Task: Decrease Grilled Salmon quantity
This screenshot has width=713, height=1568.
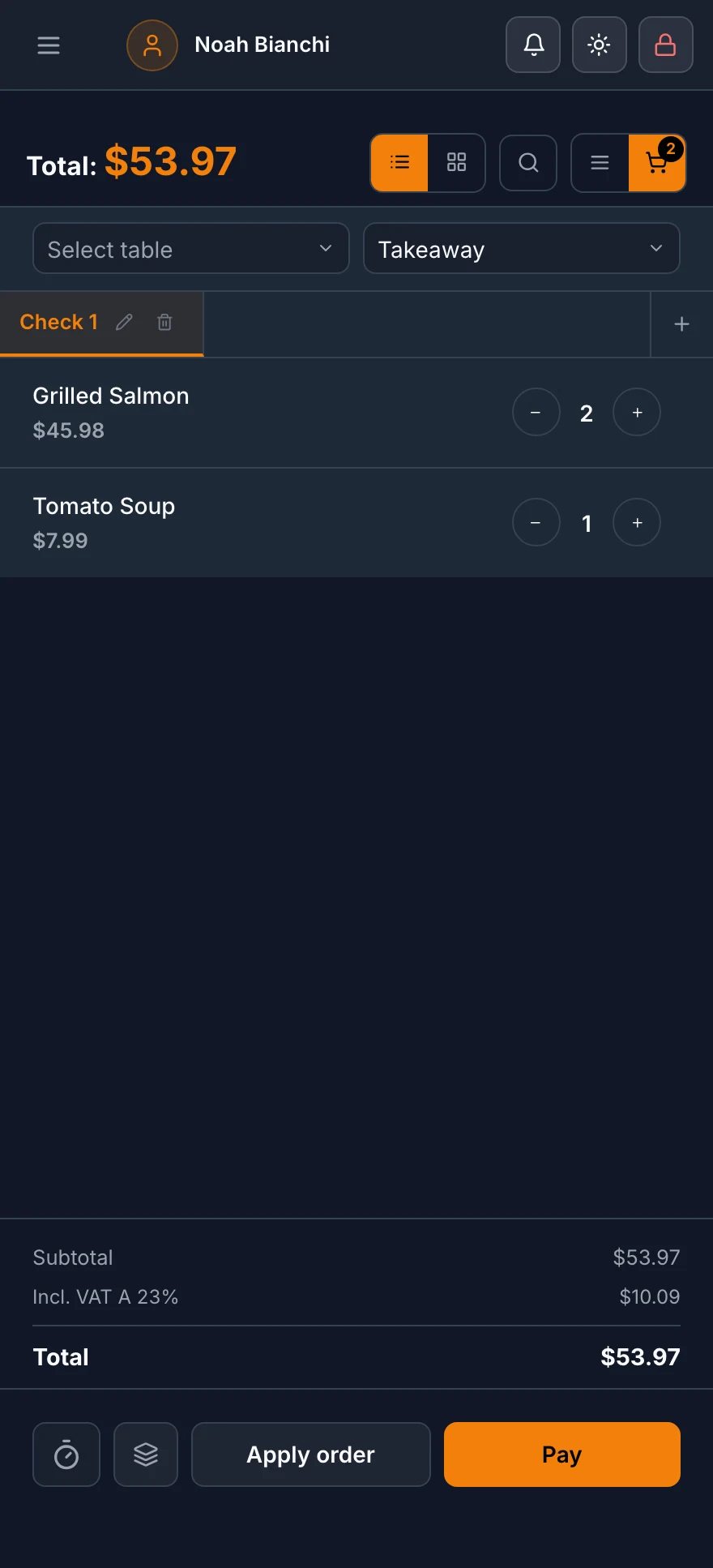Action: click(x=536, y=413)
